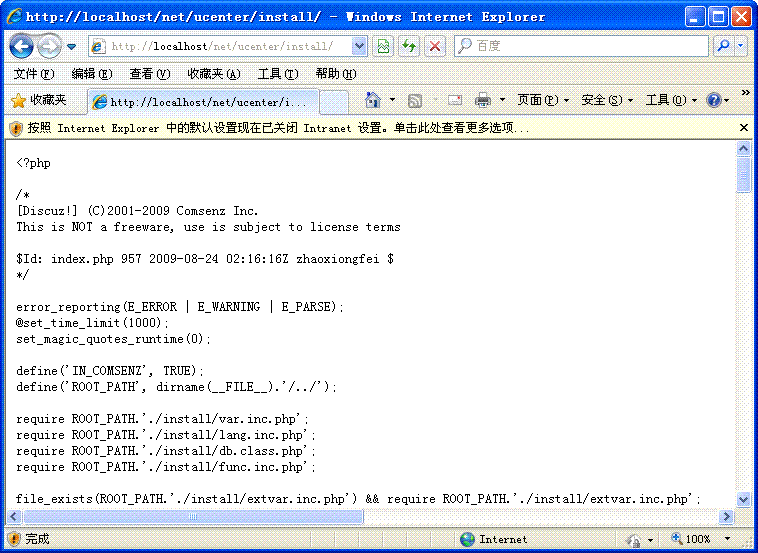
Task: Open the 安全(S) command menu
Action: pyautogui.click(x=607, y=100)
